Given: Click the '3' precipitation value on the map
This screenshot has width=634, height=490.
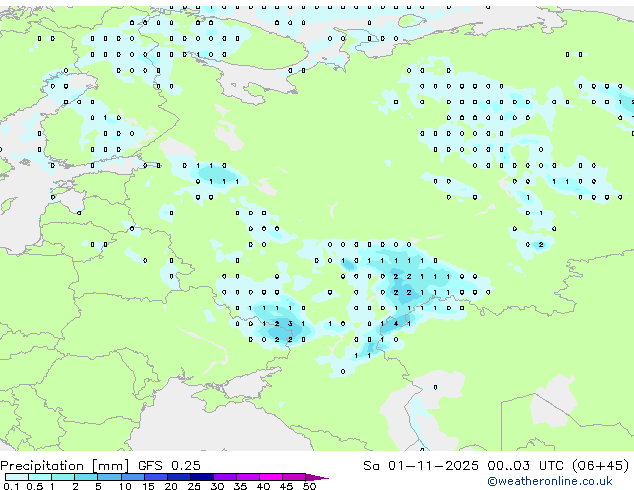Looking at the screenshot, I should [290, 324].
